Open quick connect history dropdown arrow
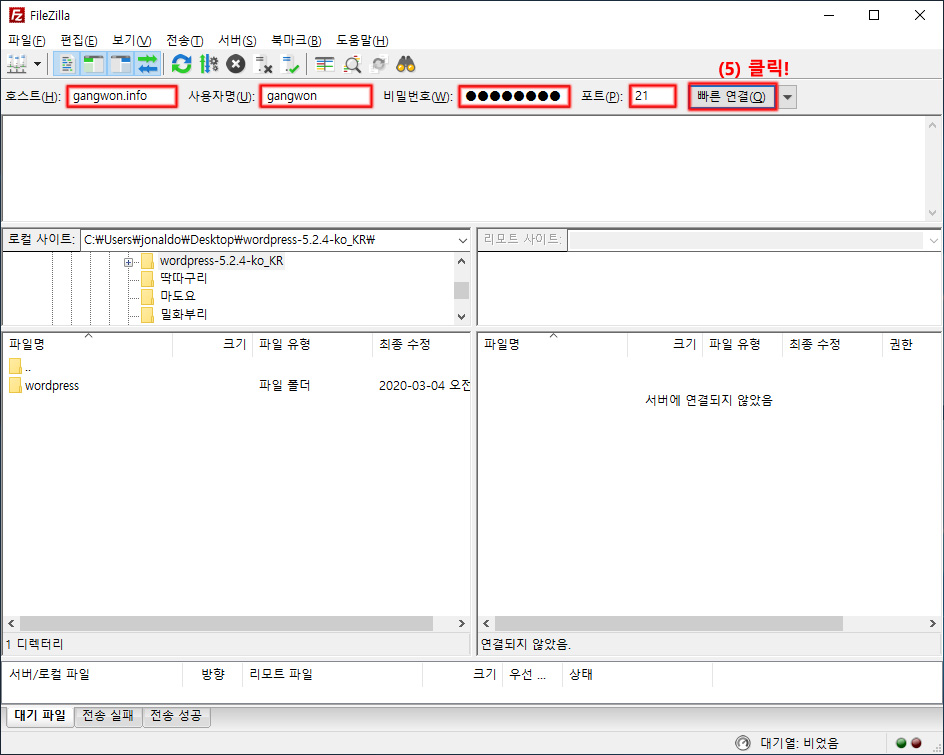Image resolution: width=944 pixels, height=755 pixels. [x=787, y=97]
